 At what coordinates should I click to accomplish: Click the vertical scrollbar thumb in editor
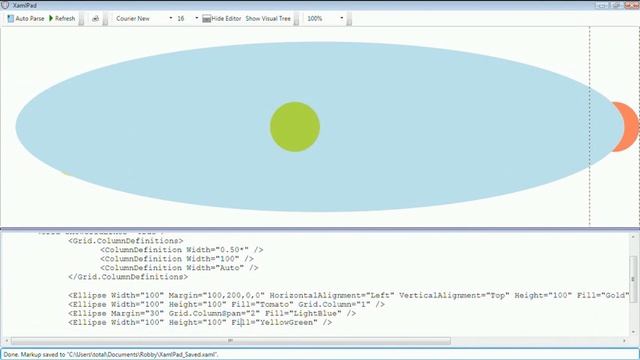click(633, 279)
